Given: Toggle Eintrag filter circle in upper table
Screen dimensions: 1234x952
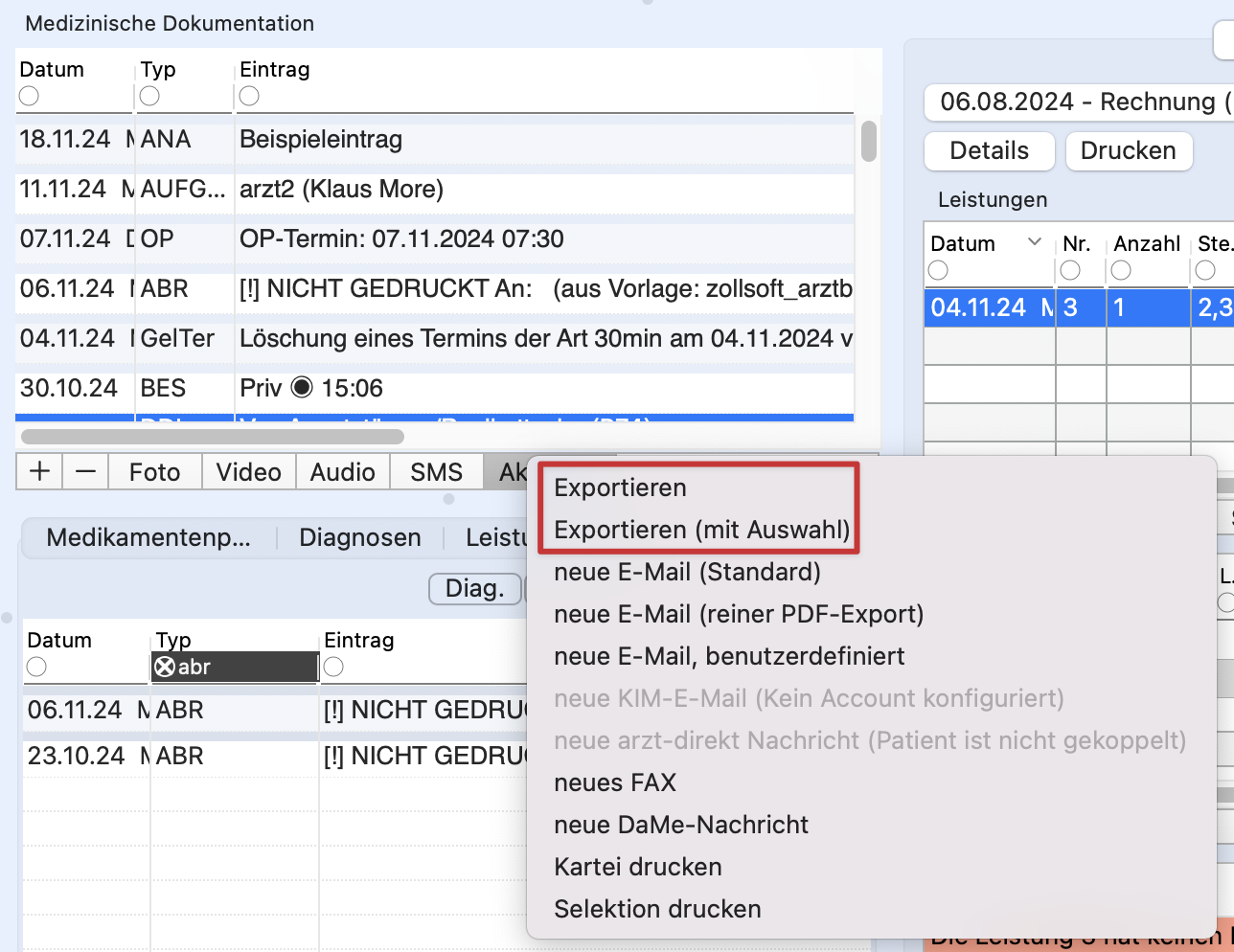Looking at the screenshot, I should pos(249,96).
